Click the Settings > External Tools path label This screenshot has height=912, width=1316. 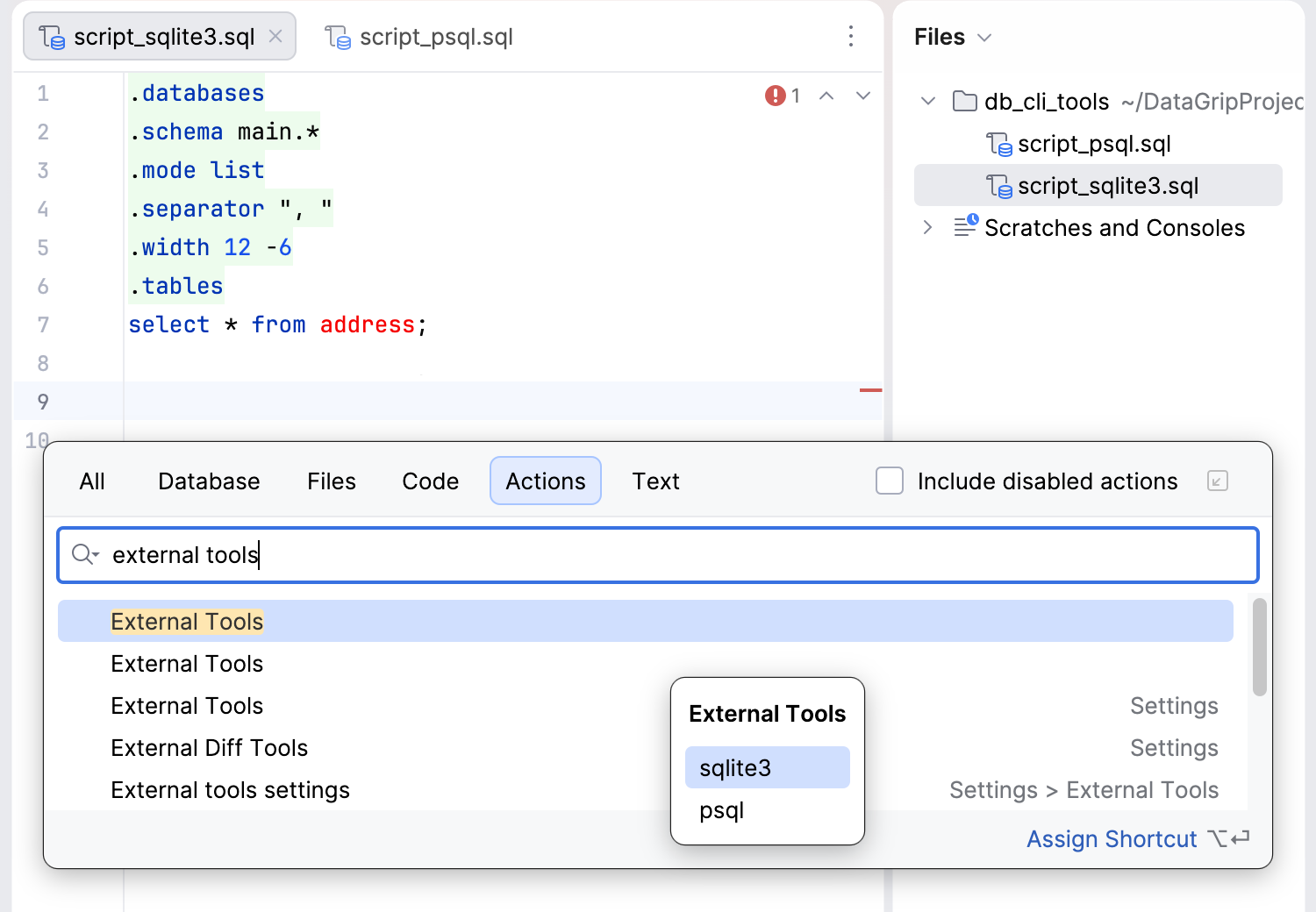tap(1084, 790)
